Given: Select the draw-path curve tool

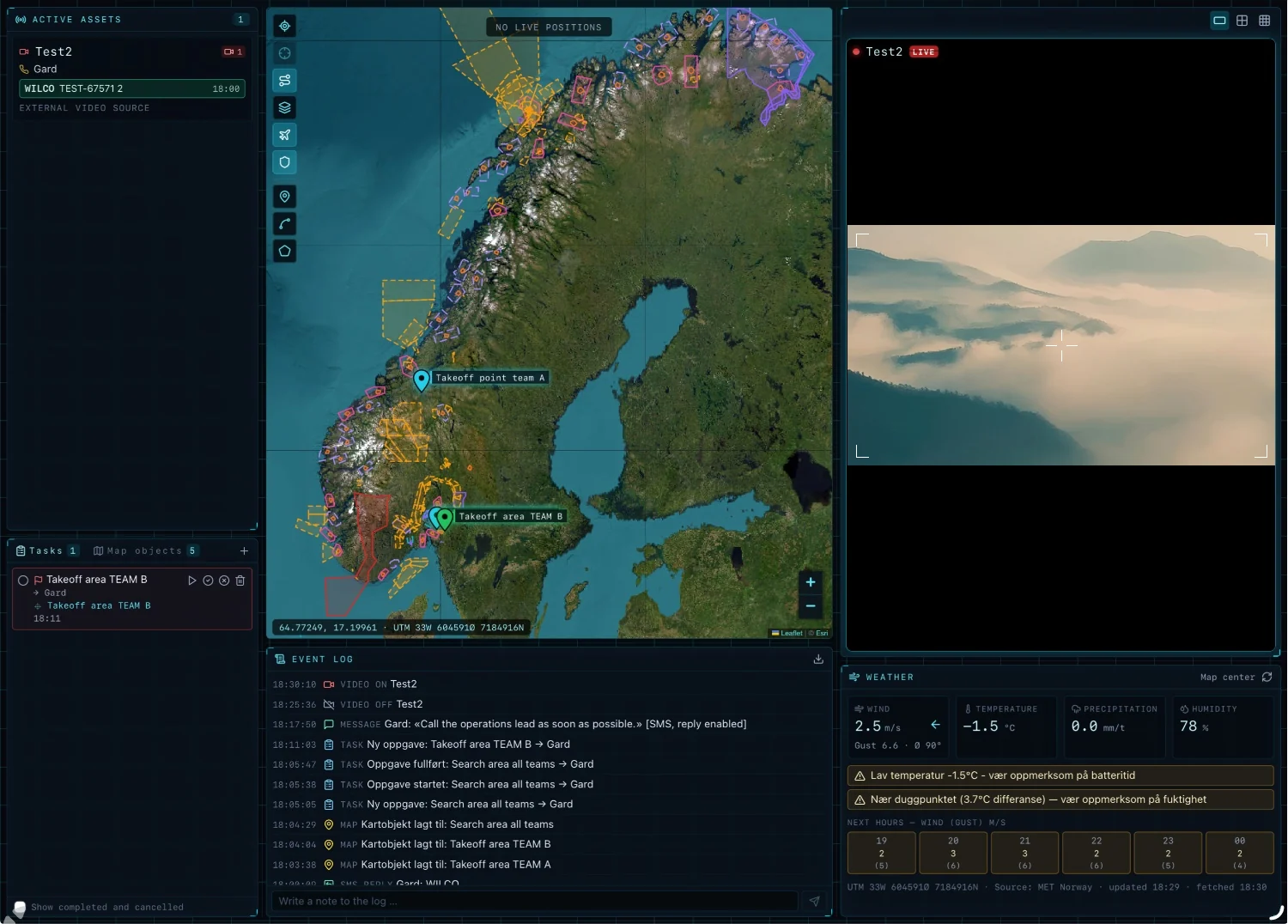Looking at the screenshot, I should click(x=285, y=224).
